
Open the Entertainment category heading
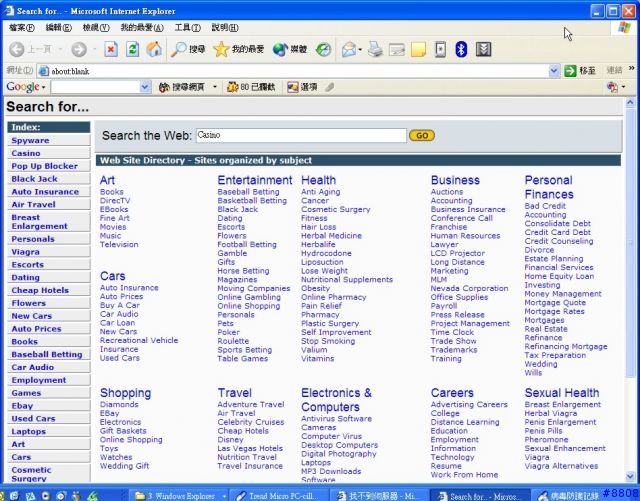click(x=255, y=180)
